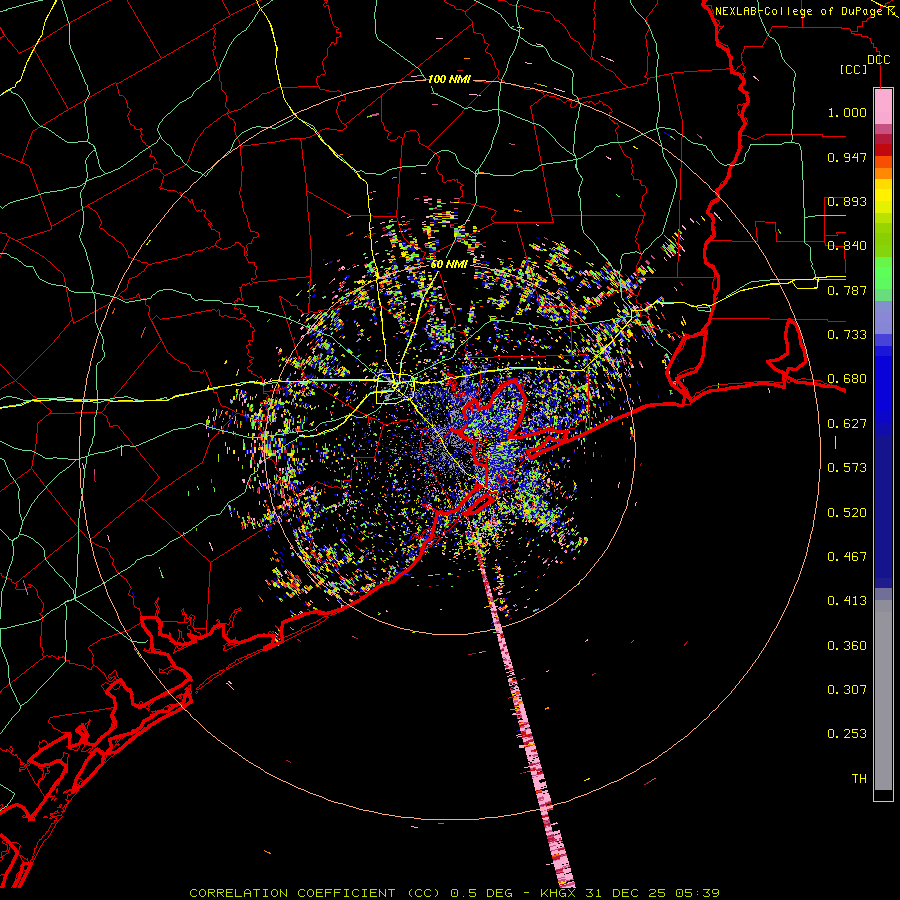The height and width of the screenshot is (900, 900).
Task: Select the 0.680 scale value
Action: coord(847,379)
